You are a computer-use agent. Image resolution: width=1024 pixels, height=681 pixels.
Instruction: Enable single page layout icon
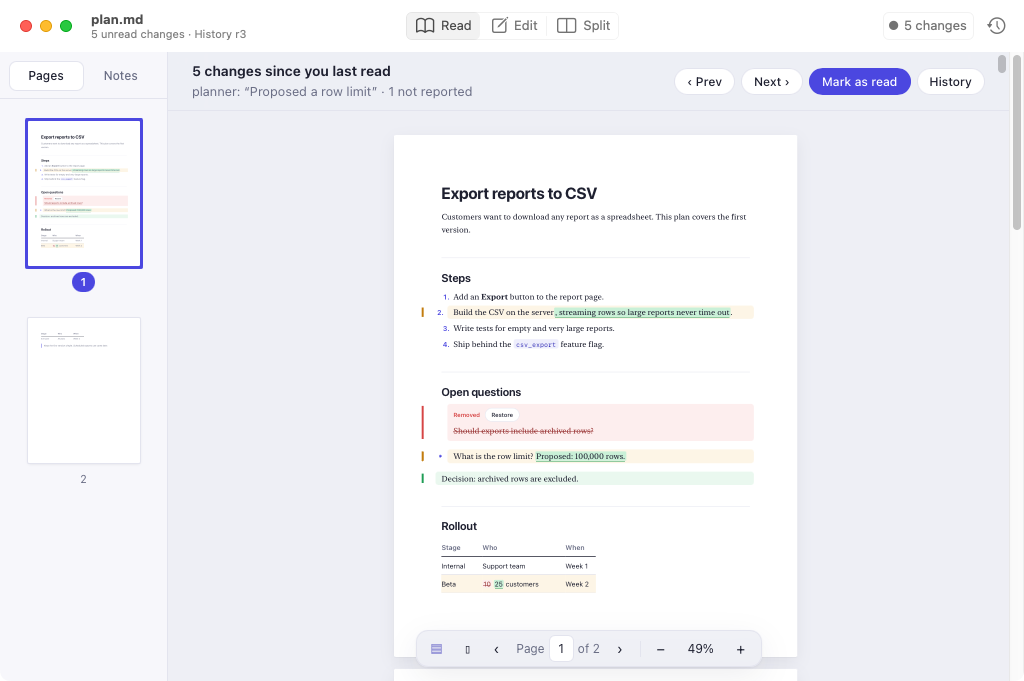tap(468, 649)
